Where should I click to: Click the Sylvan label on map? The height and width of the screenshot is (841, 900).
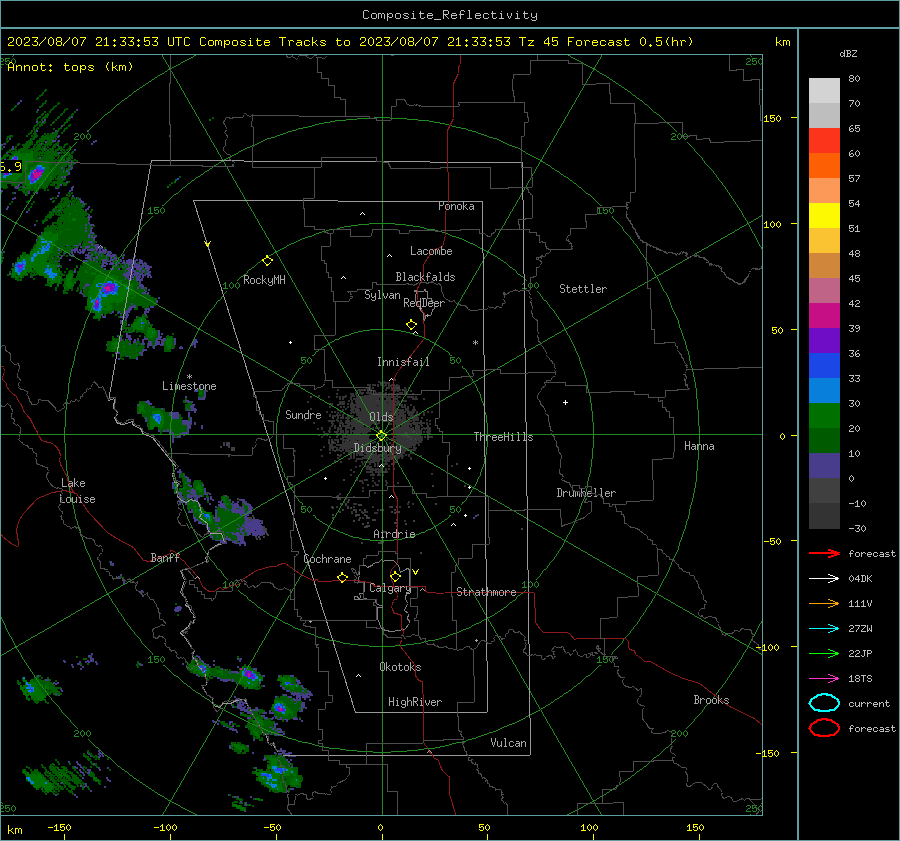[382, 295]
